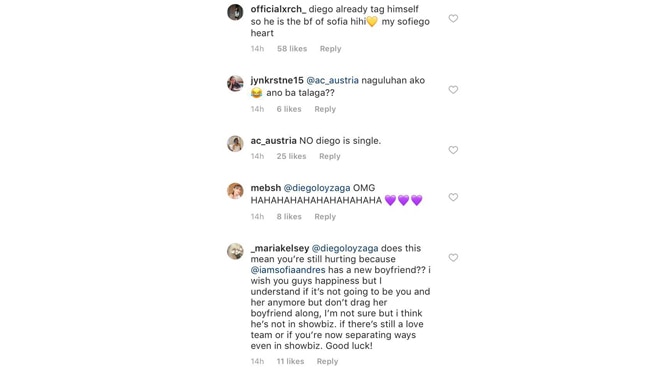View the 58 likes on officialxrch_'s comment
This screenshot has width=660, height=368.
[x=292, y=49]
